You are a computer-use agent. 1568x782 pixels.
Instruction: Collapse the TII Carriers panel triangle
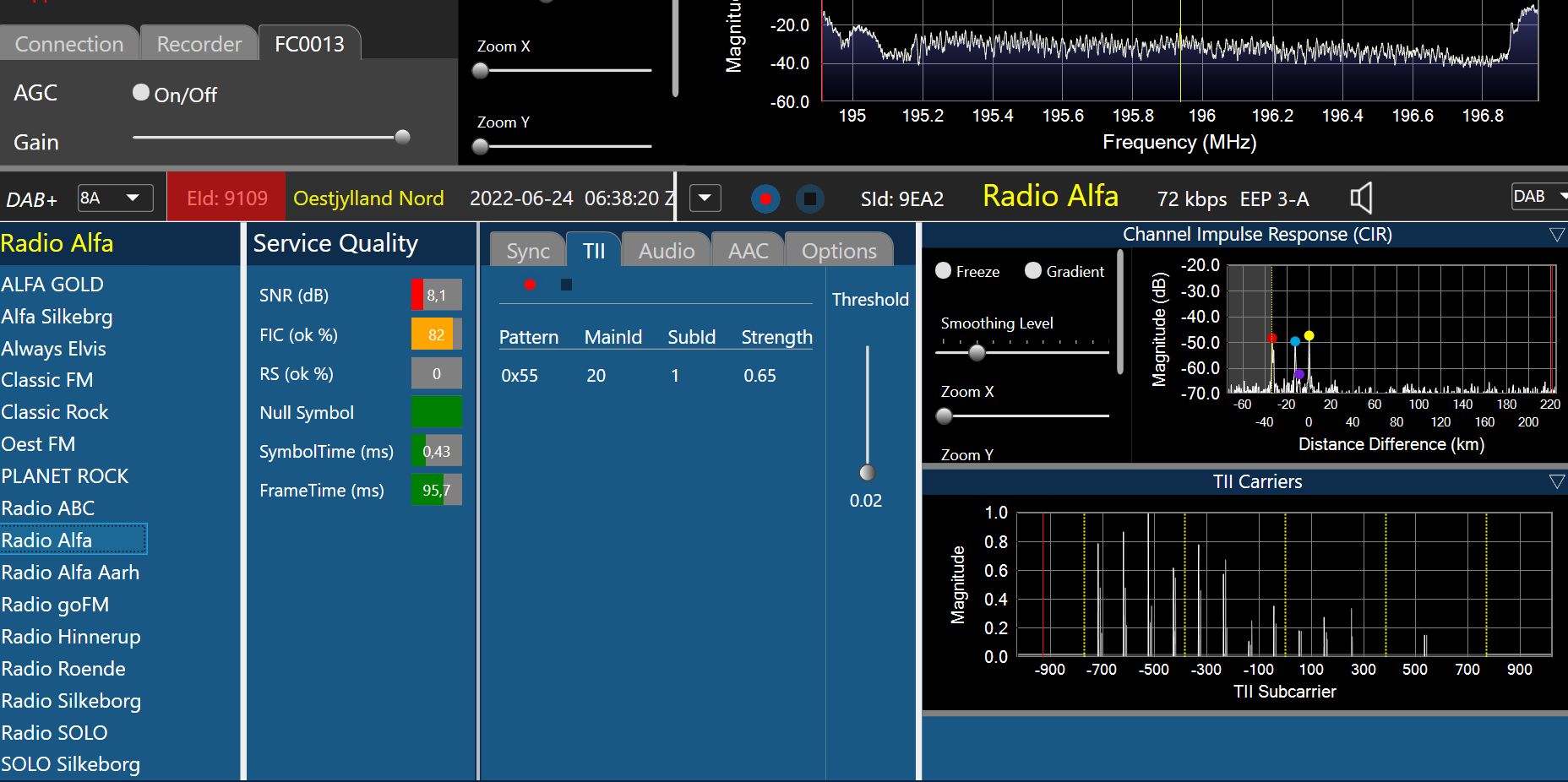click(x=1556, y=481)
